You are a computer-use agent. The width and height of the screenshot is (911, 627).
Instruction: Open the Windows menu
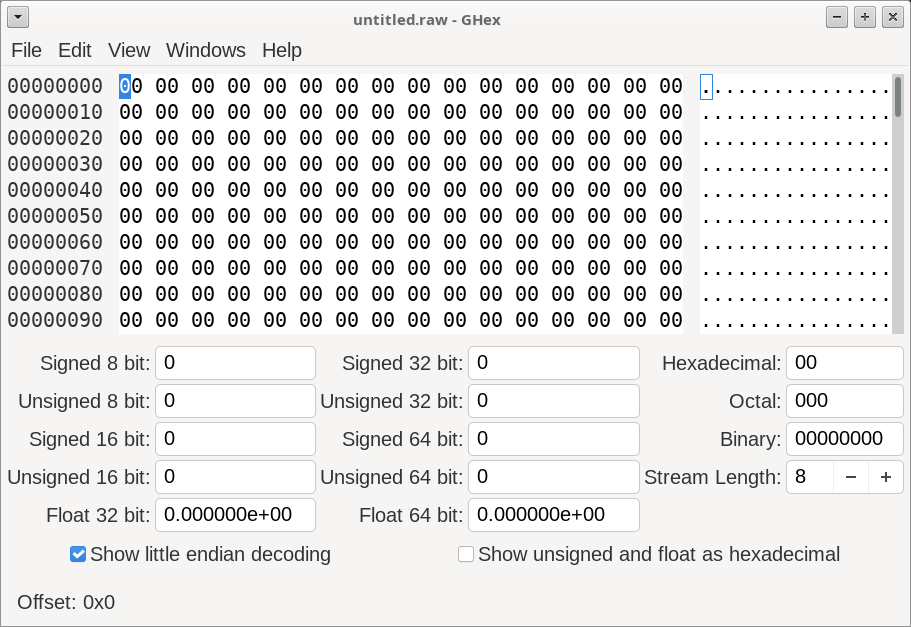[x=206, y=51]
